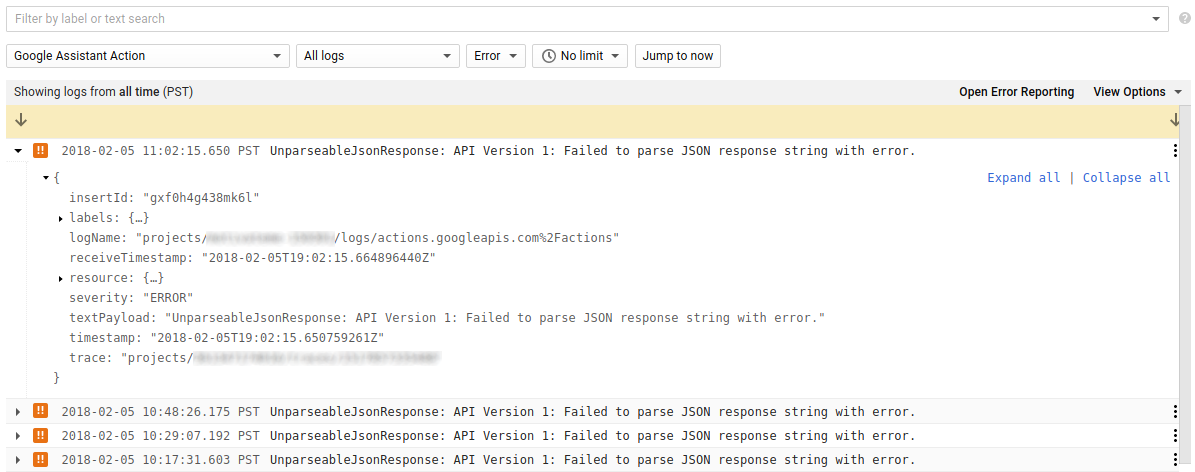Image resolution: width=1195 pixels, height=472 pixels.
Task: Expand the resource field in log JSON
Action: [x=61, y=278]
